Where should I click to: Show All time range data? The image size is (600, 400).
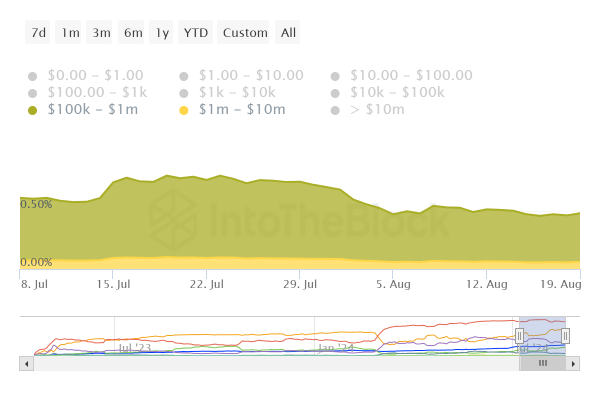click(x=288, y=33)
